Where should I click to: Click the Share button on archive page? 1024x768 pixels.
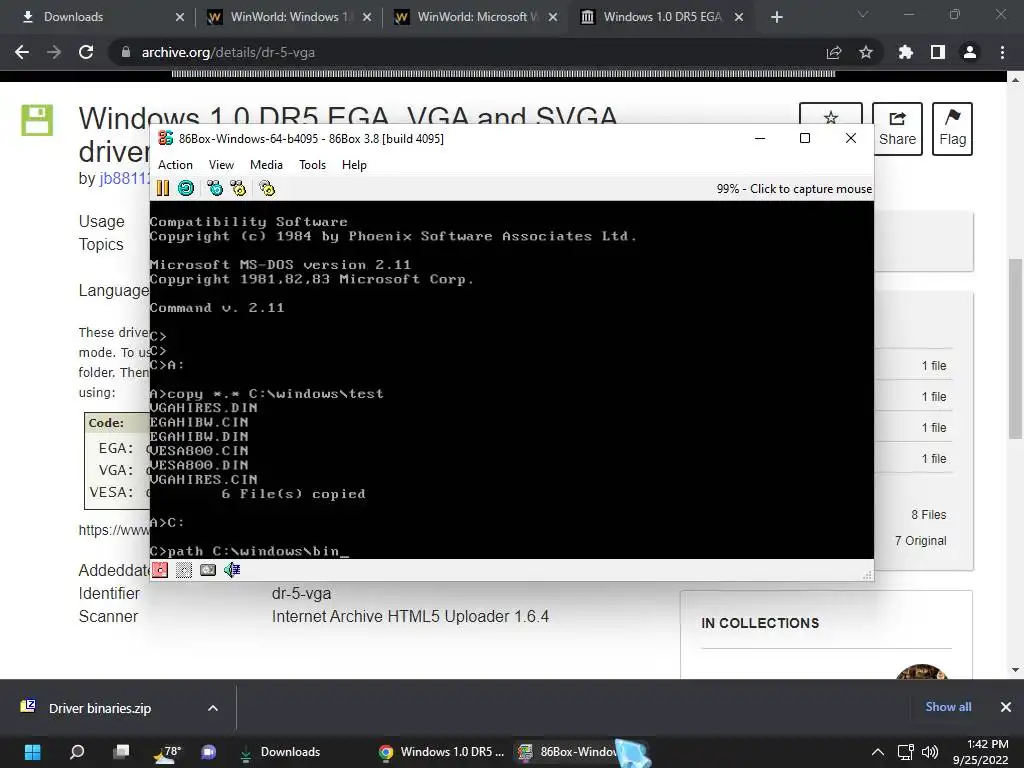(x=897, y=129)
